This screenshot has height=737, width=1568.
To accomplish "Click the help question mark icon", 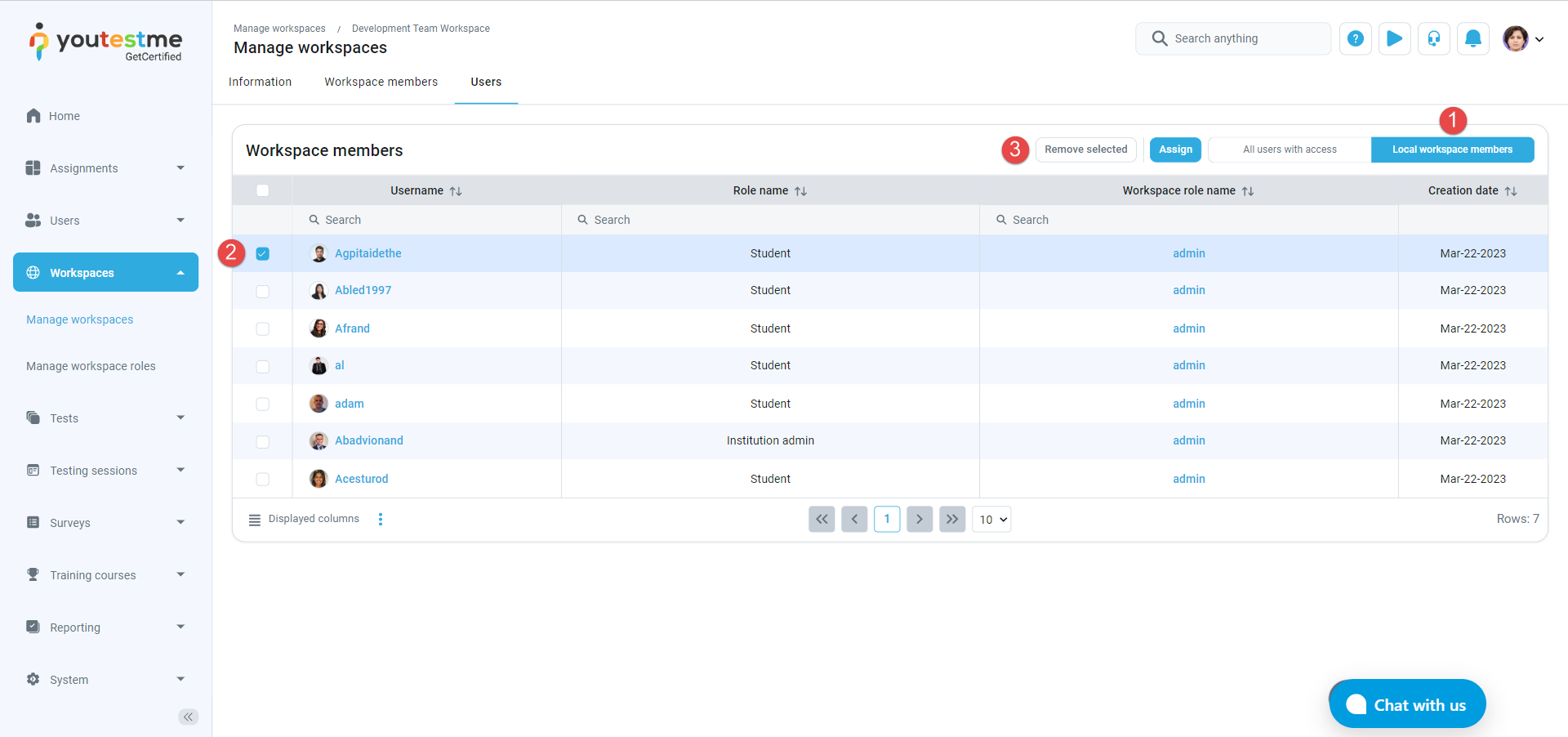I will [x=1355, y=38].
